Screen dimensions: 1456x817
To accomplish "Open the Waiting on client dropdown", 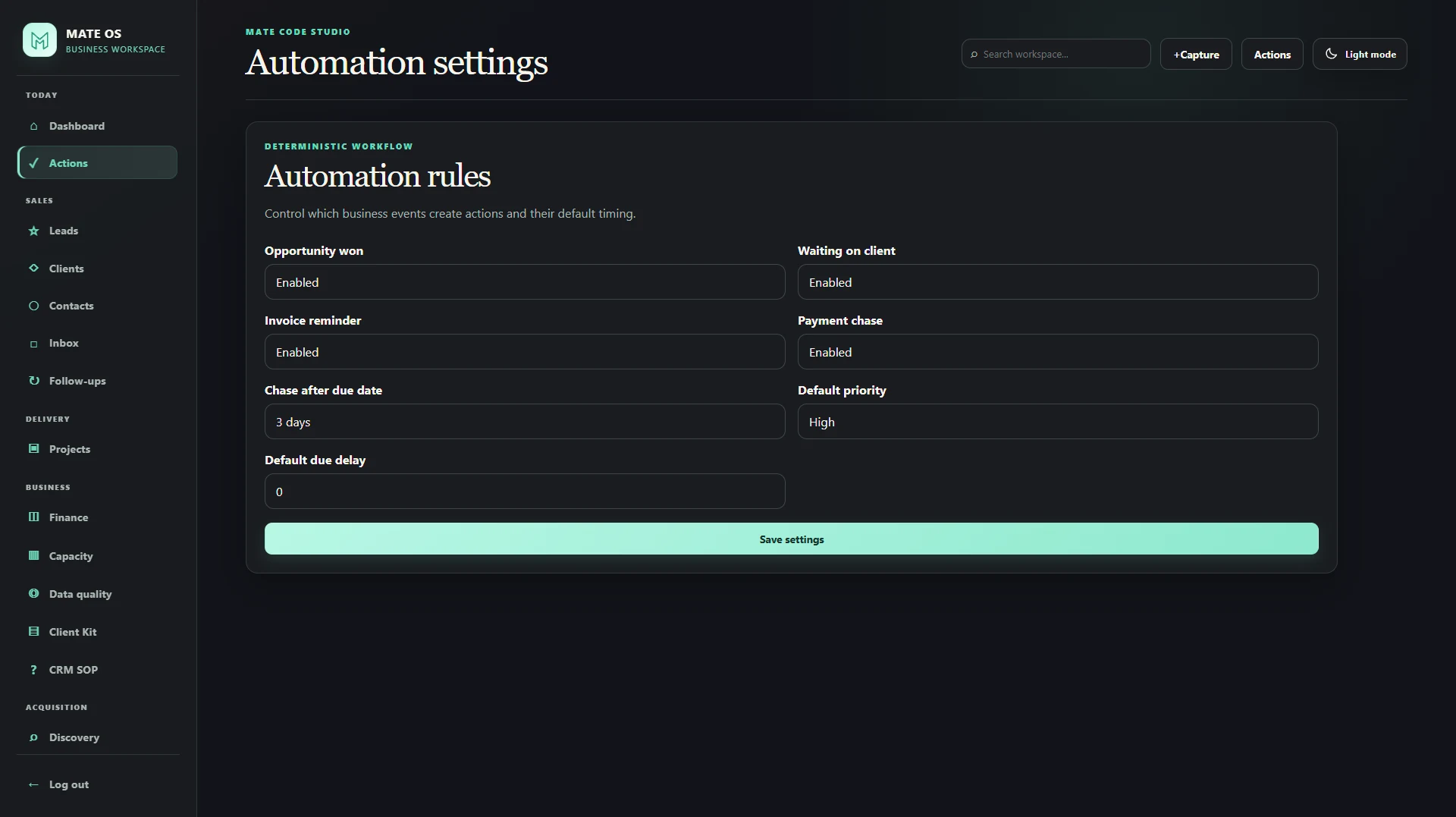I will pos(1058,282).
